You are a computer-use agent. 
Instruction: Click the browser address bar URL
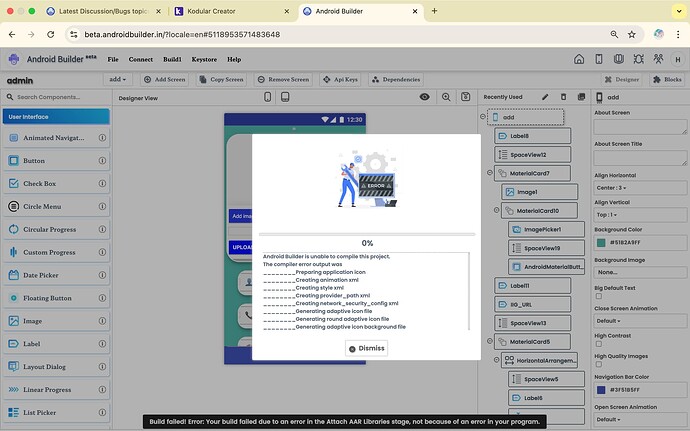coord(182,34)
